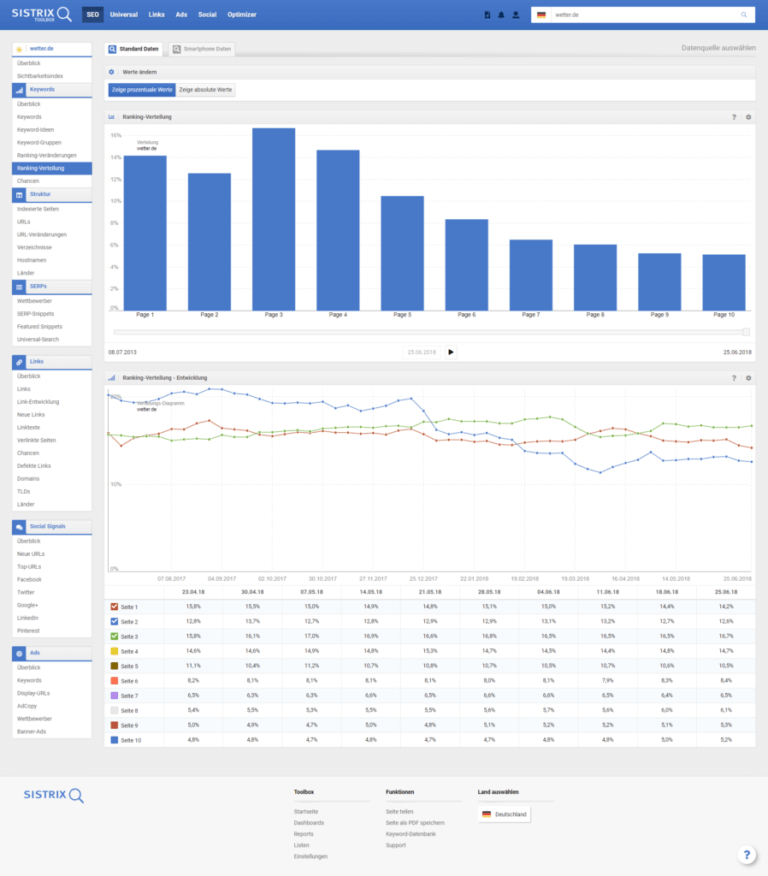This screenshot has width=768, height=876.
Task: Open the Links menu in top navigation
Action: pyautogui.click(x=156, y=15)
